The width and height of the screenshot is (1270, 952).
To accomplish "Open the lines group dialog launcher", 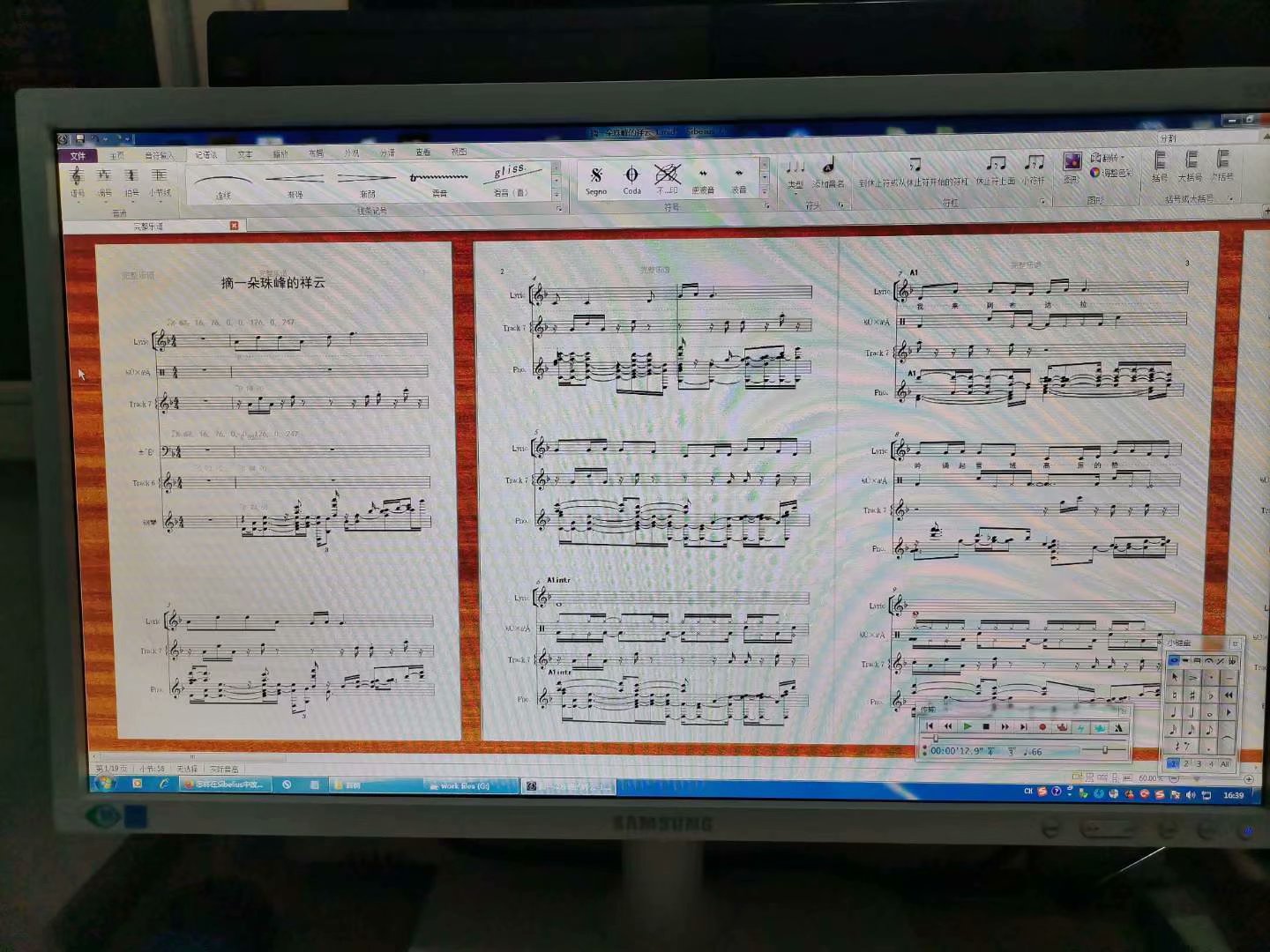I will [559, 209].
